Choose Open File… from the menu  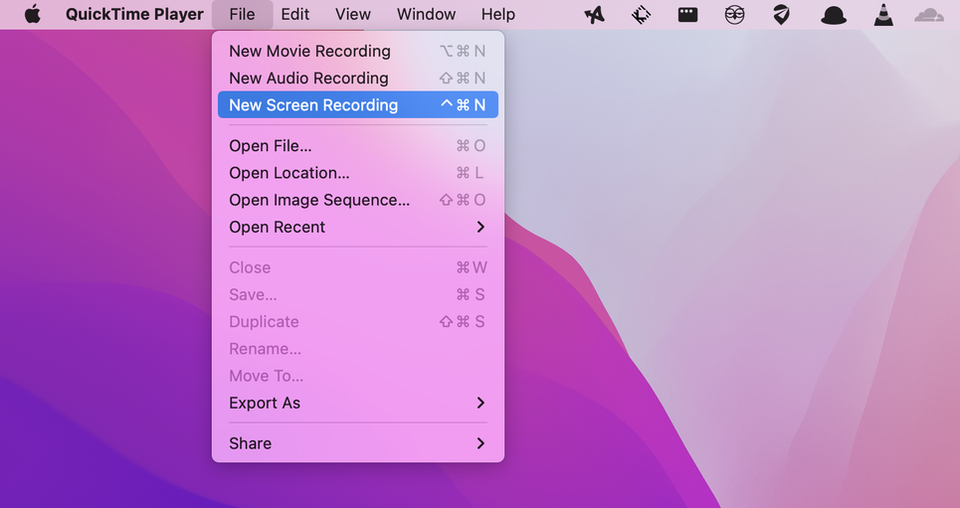click(358, 146)
